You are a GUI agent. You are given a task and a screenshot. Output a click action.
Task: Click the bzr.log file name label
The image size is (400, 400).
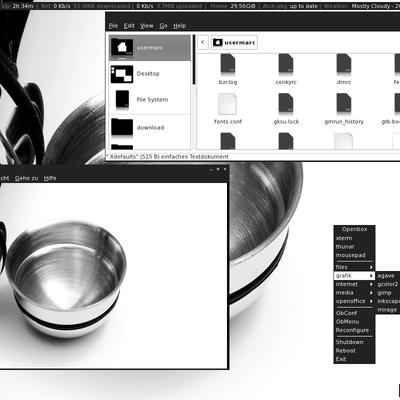[x=228, y=82]
